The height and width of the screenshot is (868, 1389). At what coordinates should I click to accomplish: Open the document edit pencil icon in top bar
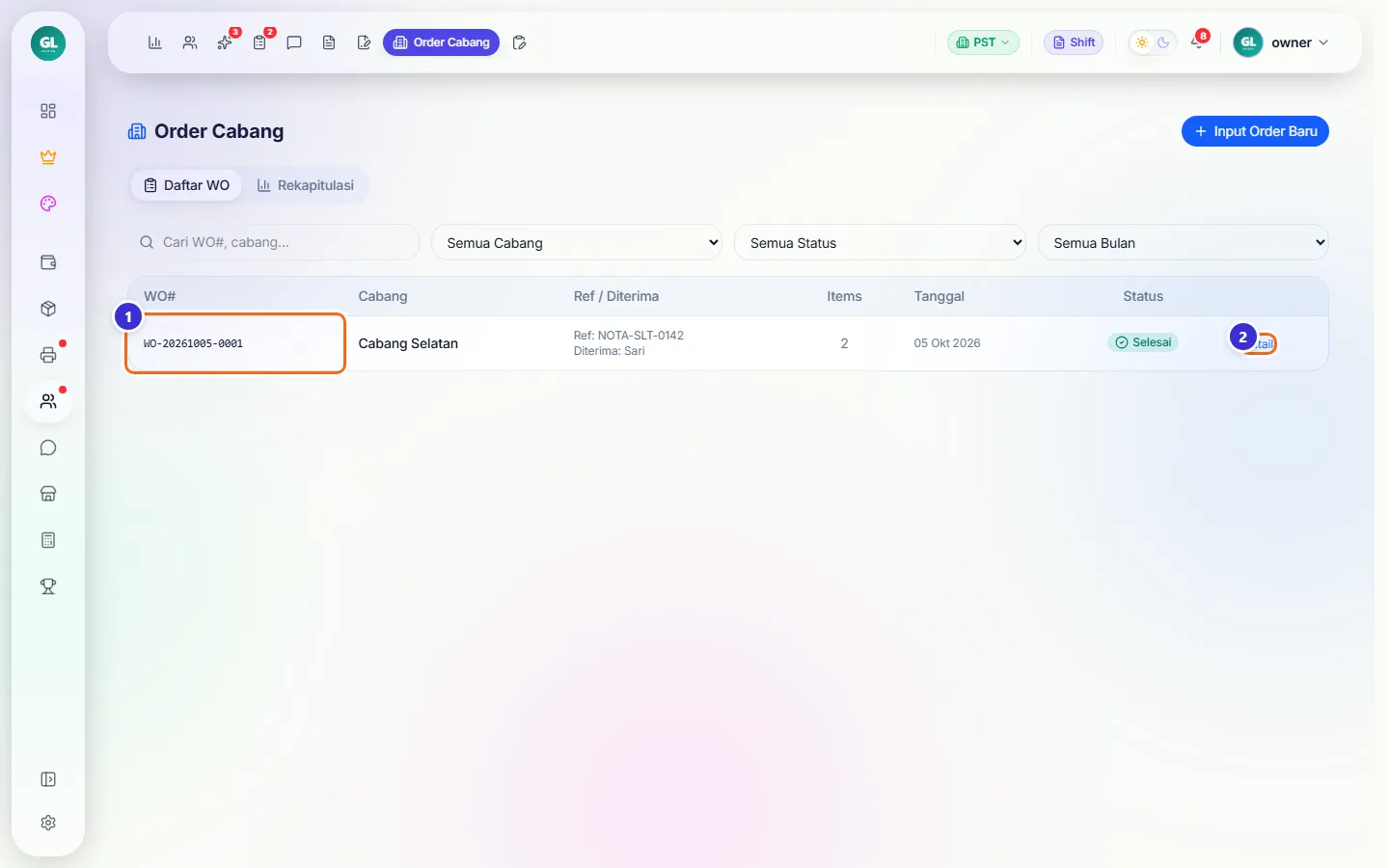pyautogui.click(x=364, y=42)
